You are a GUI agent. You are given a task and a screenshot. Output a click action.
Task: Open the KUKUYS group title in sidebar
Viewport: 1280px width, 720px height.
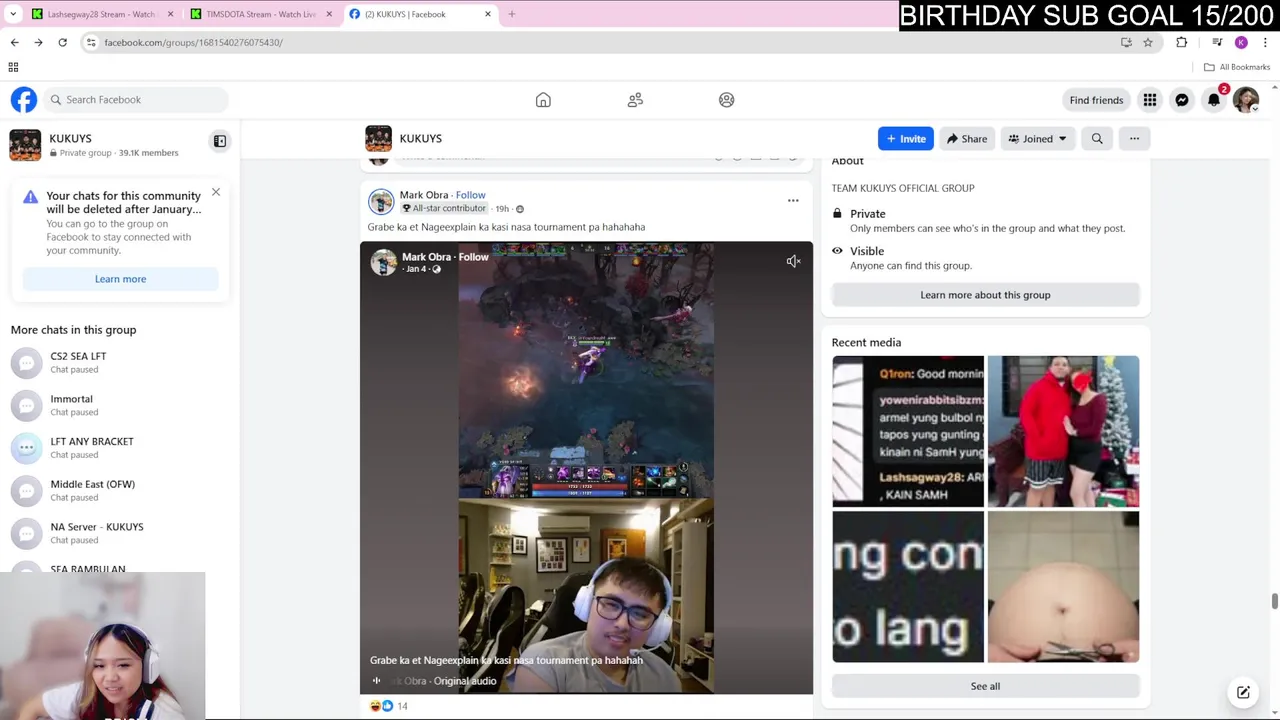tap(70, 138)
